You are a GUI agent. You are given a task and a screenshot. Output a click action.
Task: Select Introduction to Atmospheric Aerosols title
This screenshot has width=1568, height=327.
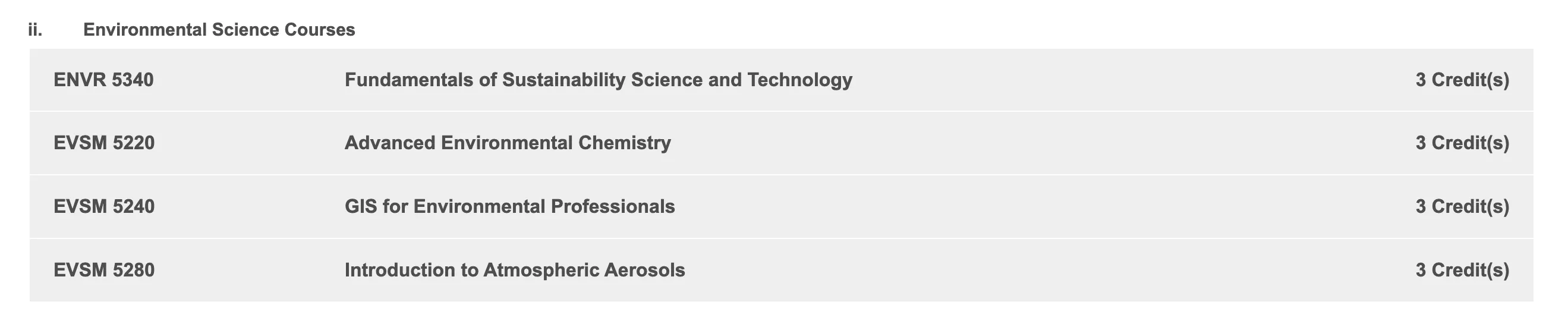[x=514, y=270]
